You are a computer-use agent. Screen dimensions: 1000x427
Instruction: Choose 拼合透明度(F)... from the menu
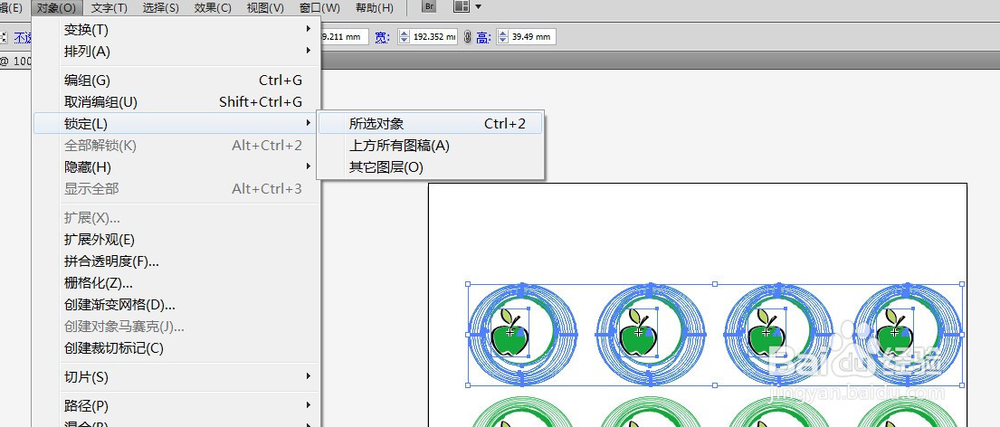tap(177, 261)
